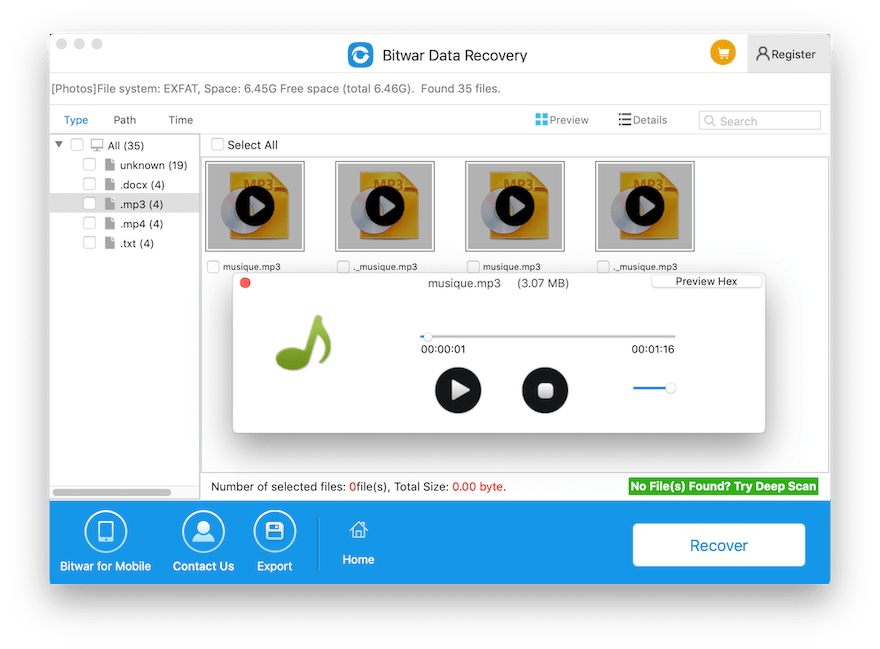Check the .mp3 (4) checkbox
Screen dimensions: 880x649
pyautogui.click(x=89, y=203)
